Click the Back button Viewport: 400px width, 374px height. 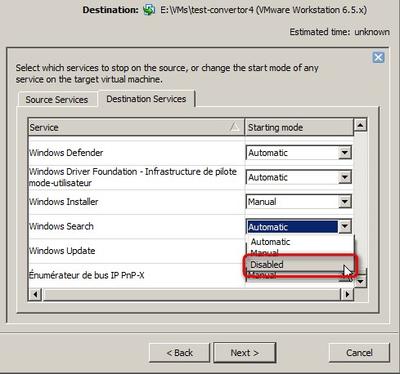pyautogui.click(x=180, y=353)
